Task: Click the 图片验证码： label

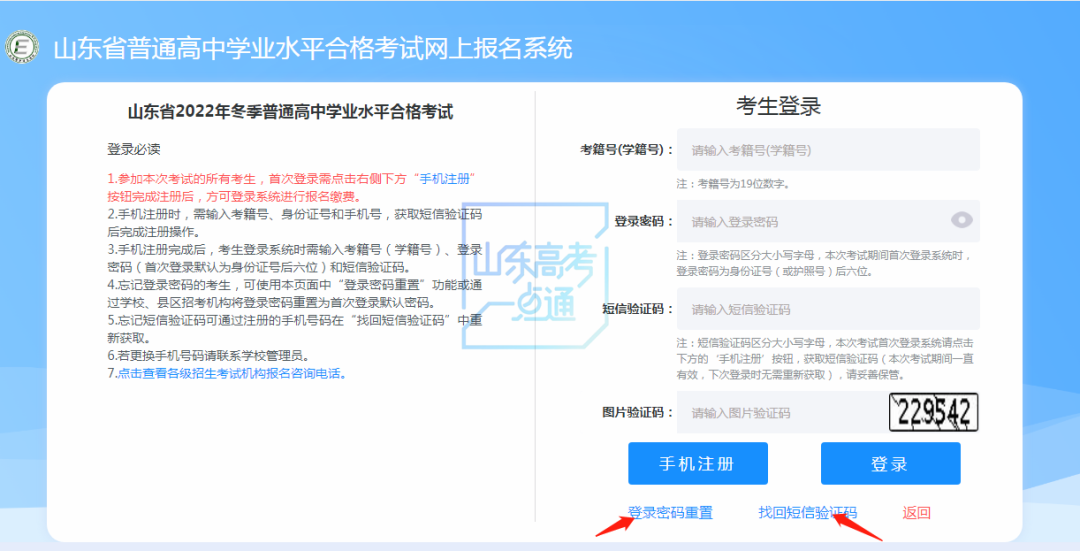Action: (638, 413)
